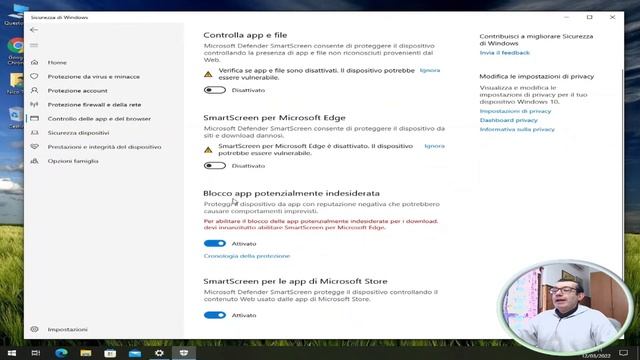
Task: Click the Home house icon
Action: pos(34,62)
